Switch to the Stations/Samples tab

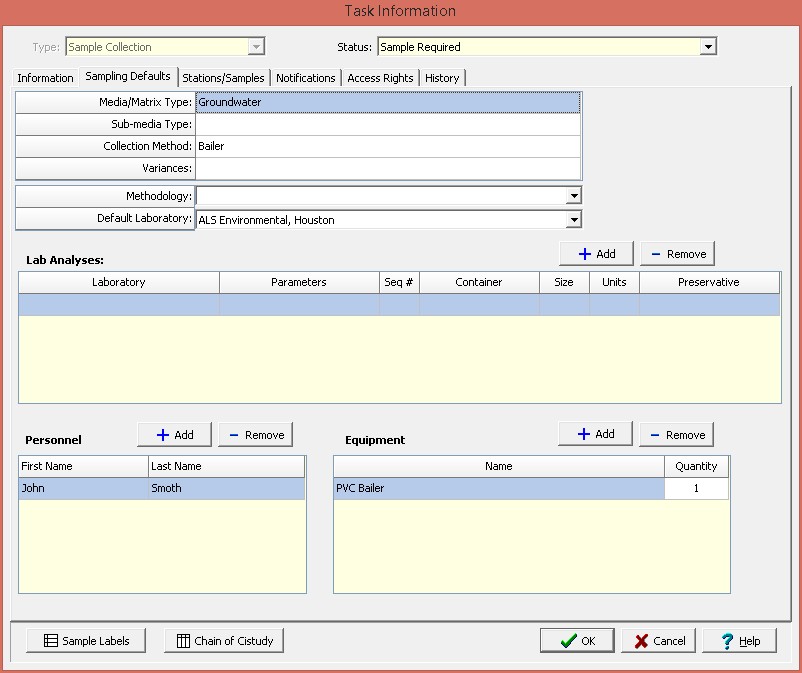tap(223, 78)
